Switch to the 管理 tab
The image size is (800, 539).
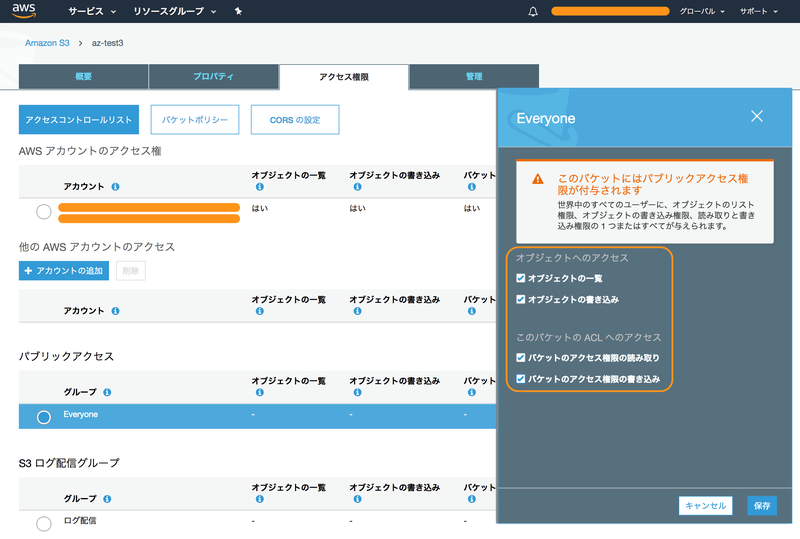point(474,77)
